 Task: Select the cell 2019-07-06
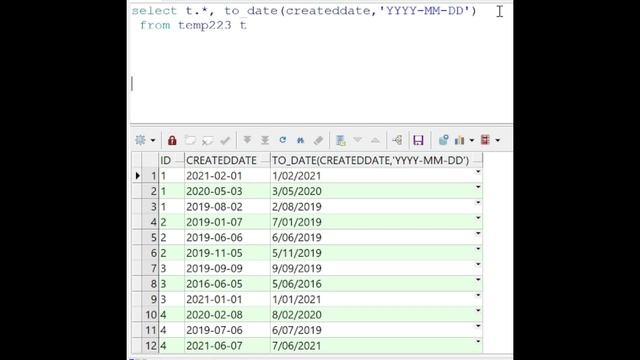click(227, 330)
